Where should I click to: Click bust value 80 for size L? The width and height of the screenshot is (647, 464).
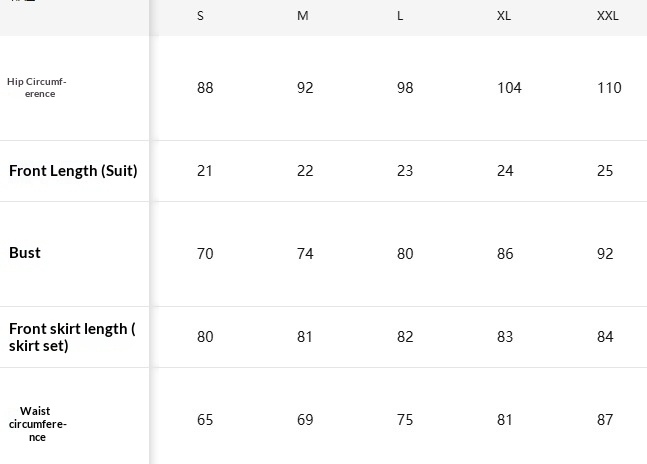405,254
